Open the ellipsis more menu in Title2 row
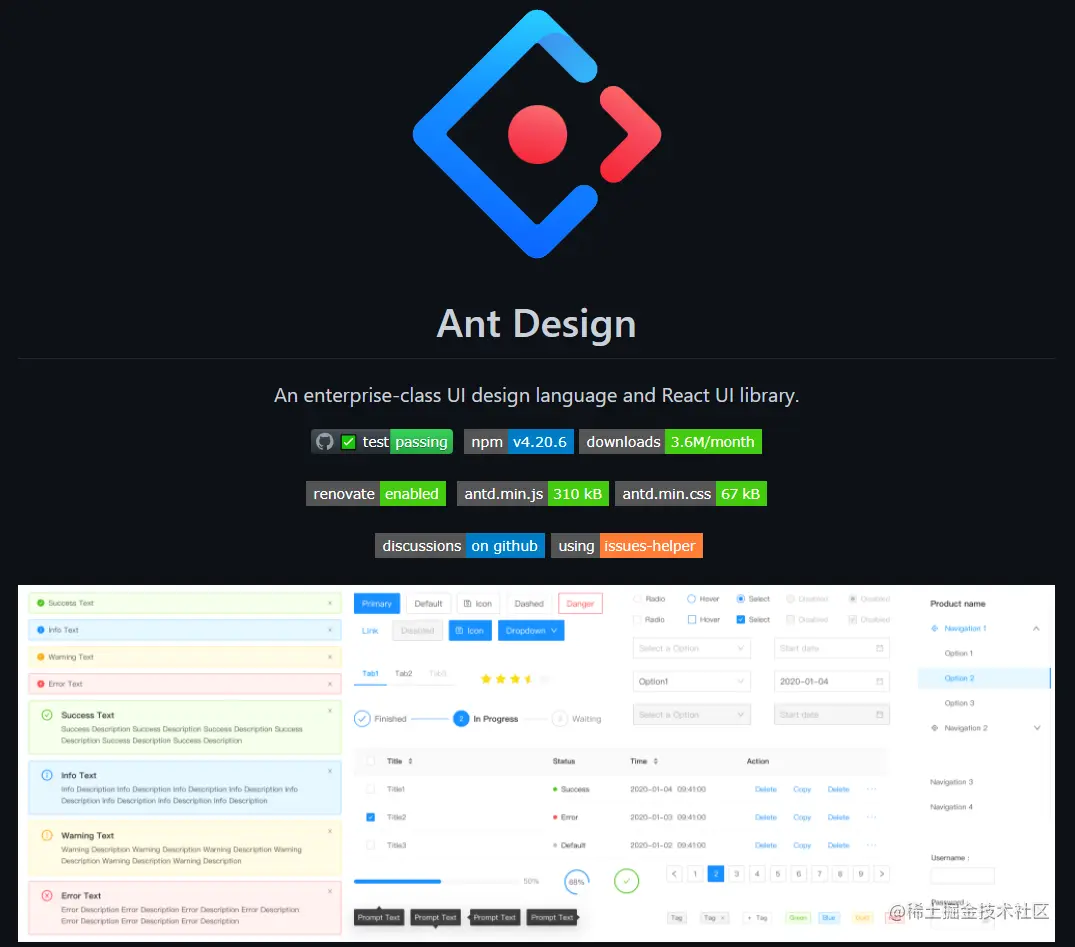 point(871,817)
